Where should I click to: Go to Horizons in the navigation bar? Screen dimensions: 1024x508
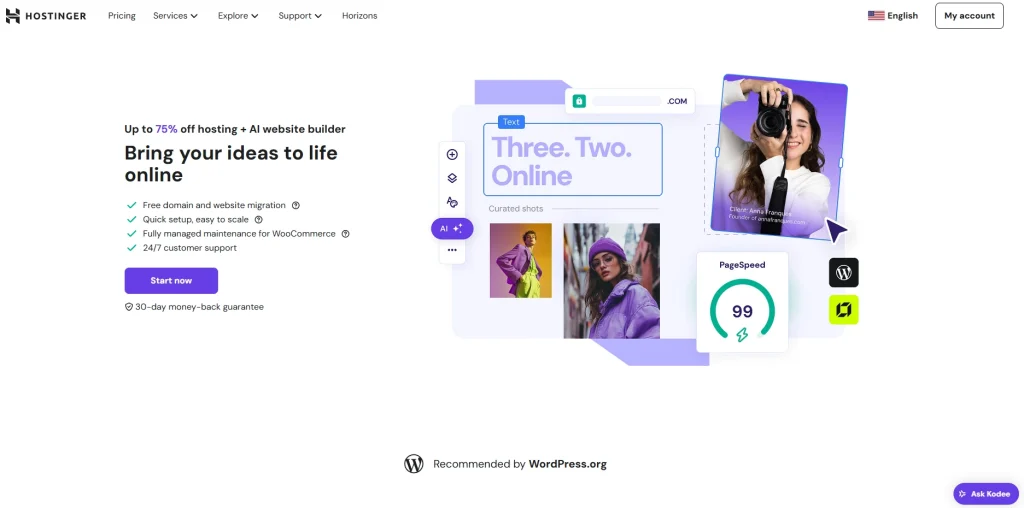(359, 16)
